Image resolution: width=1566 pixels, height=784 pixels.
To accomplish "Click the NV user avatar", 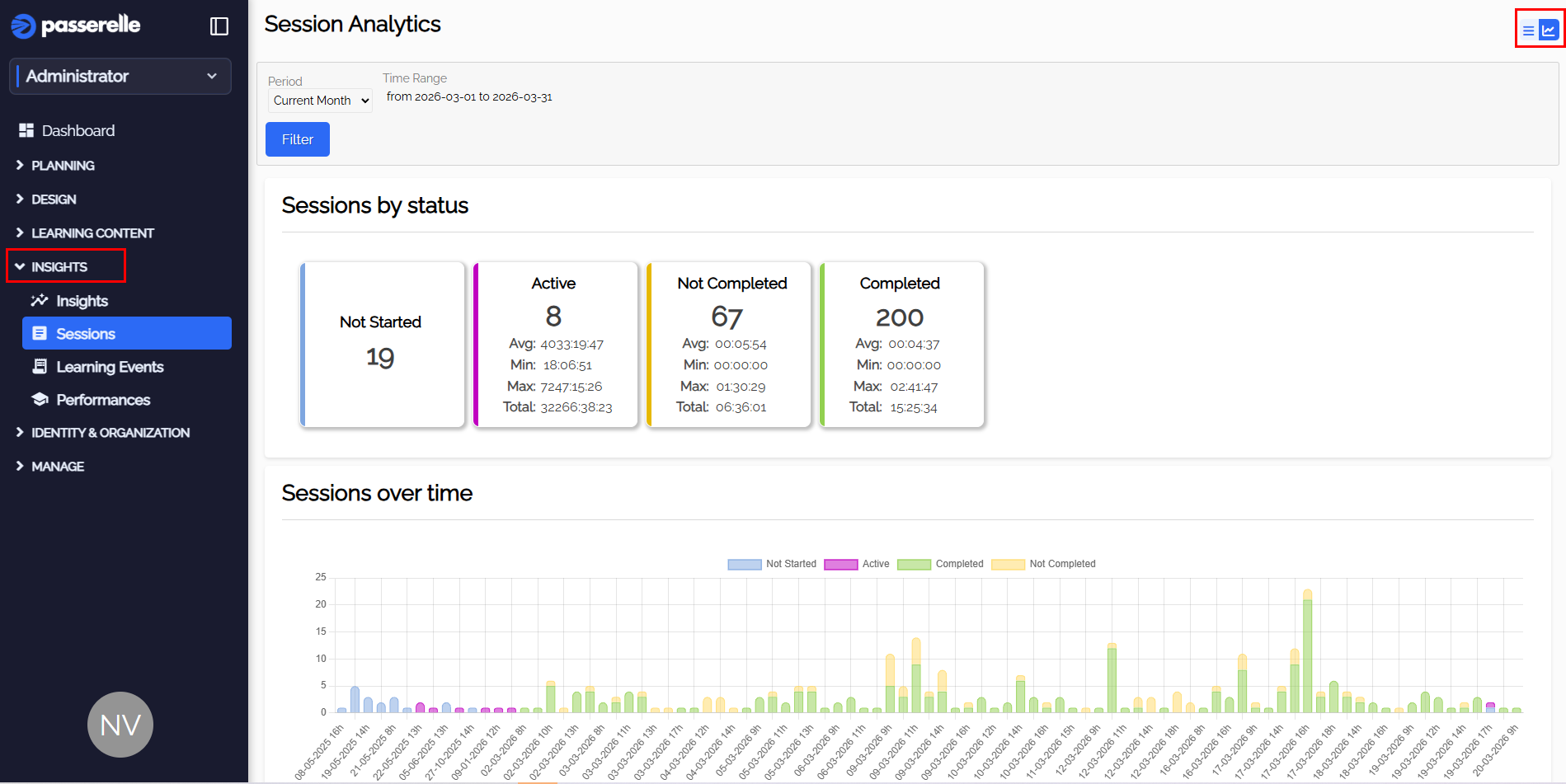I will [x=120, y=725].
